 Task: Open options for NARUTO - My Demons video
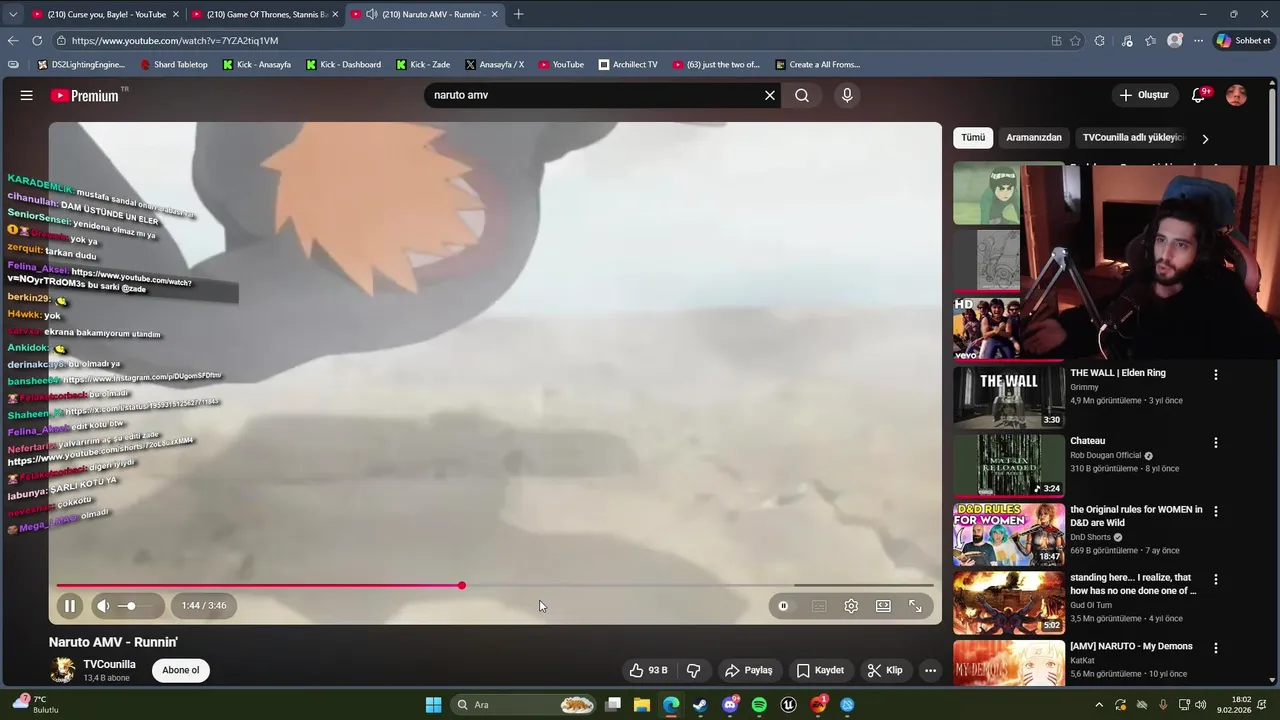[1216, 647]
